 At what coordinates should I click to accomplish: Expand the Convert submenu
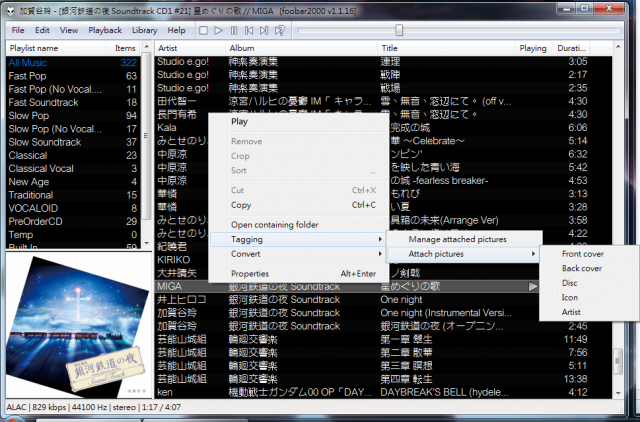tap(299, 254)
